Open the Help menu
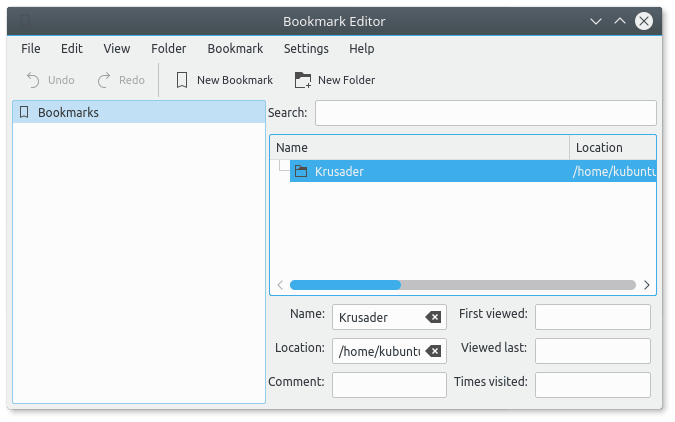Viewport: 675px width, 422px height. (362, 48)
